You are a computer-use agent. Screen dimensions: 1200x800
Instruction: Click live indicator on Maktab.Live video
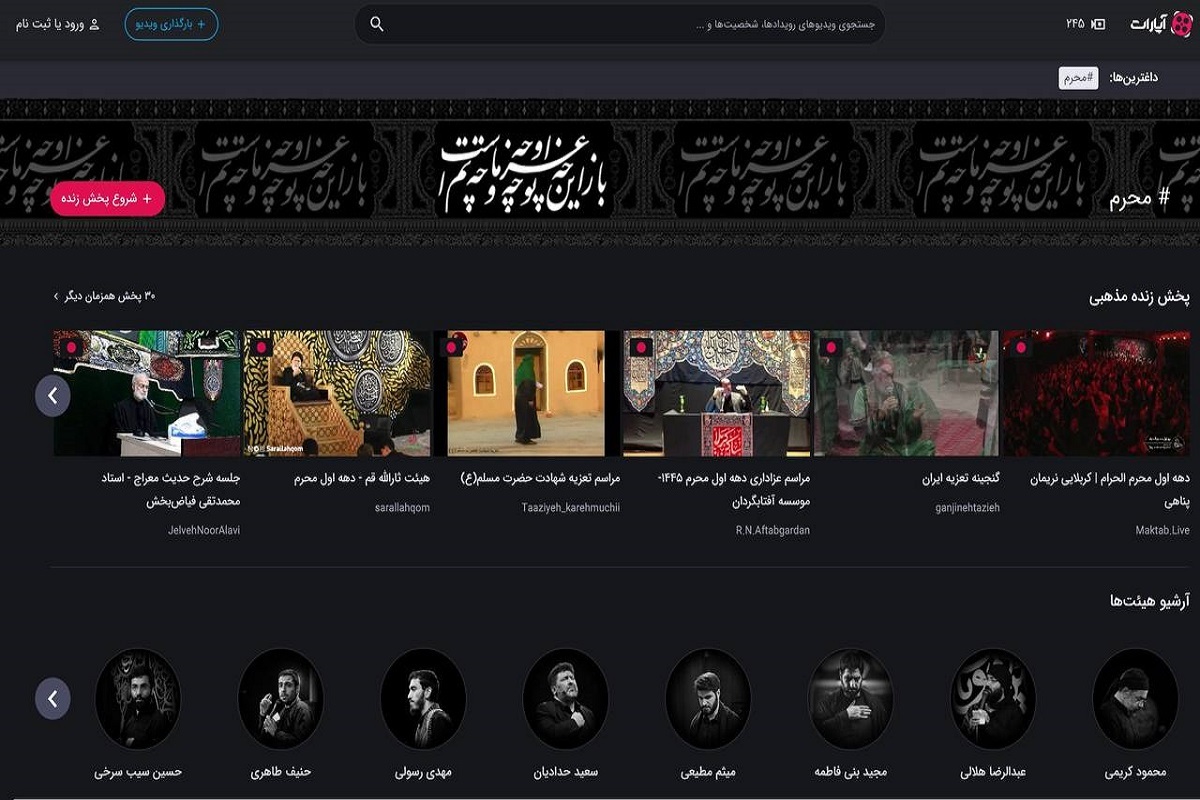pyautogui.click(x=1021, y=348)
